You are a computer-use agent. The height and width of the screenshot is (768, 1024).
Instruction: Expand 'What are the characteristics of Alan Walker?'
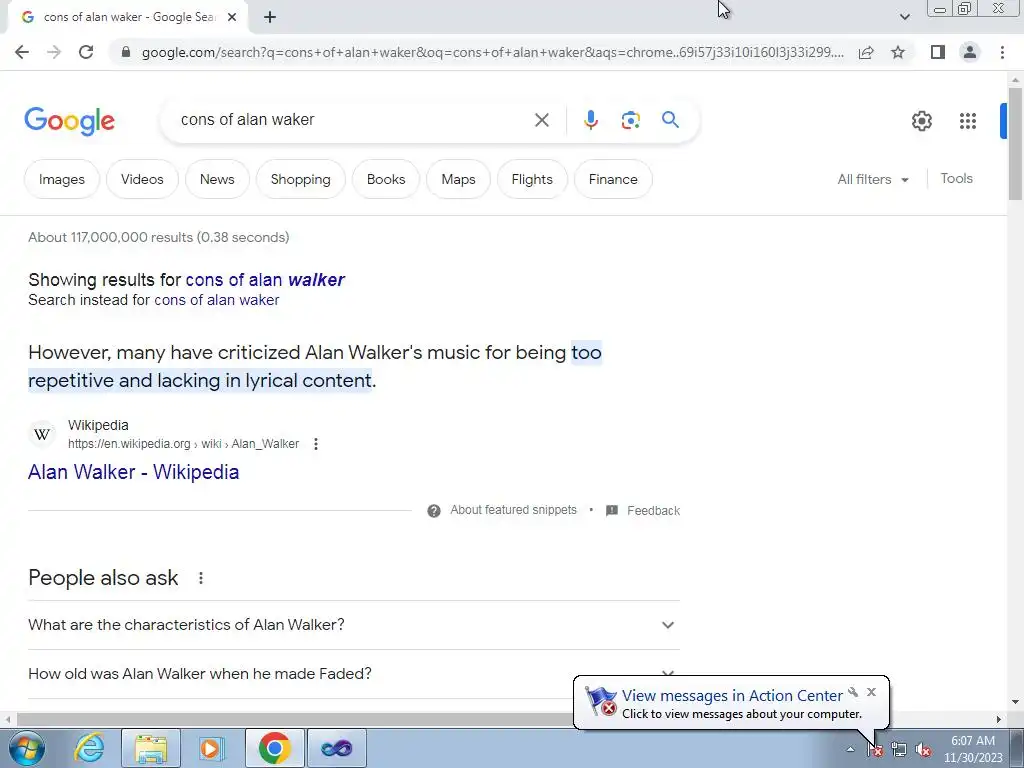pos(354,625)
